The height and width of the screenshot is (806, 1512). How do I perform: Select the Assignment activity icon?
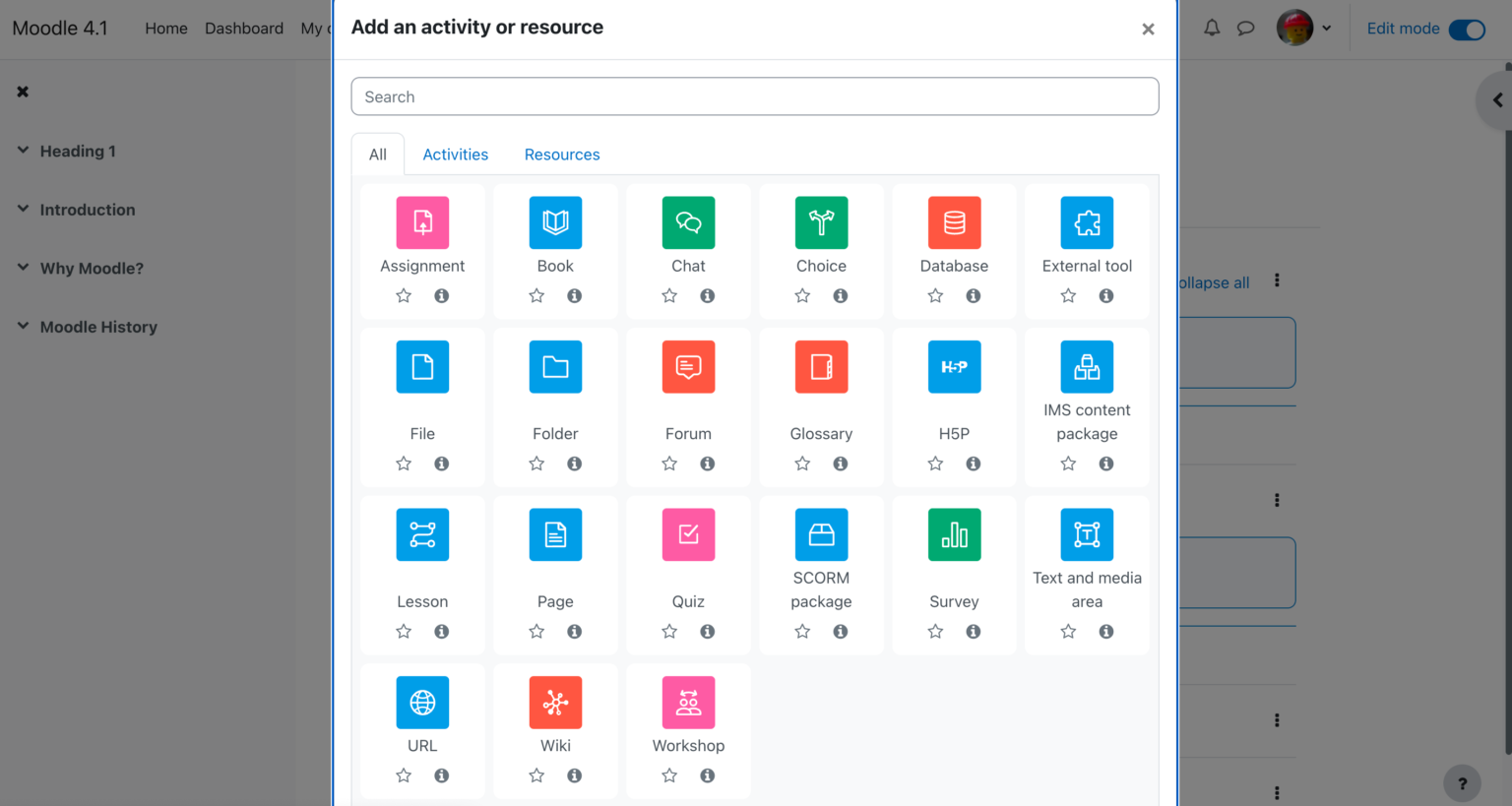[x=422, y=222]
